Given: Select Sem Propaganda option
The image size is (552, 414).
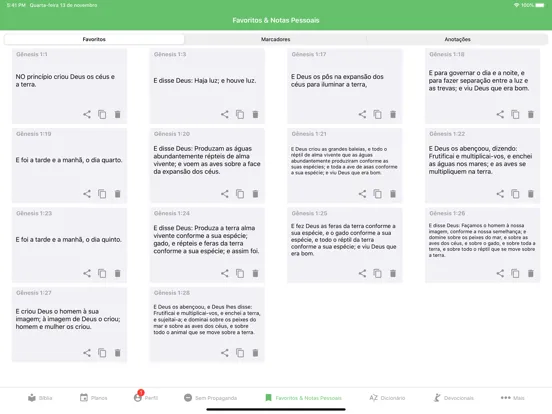Looking at the screenshot, I should [211, 398].
